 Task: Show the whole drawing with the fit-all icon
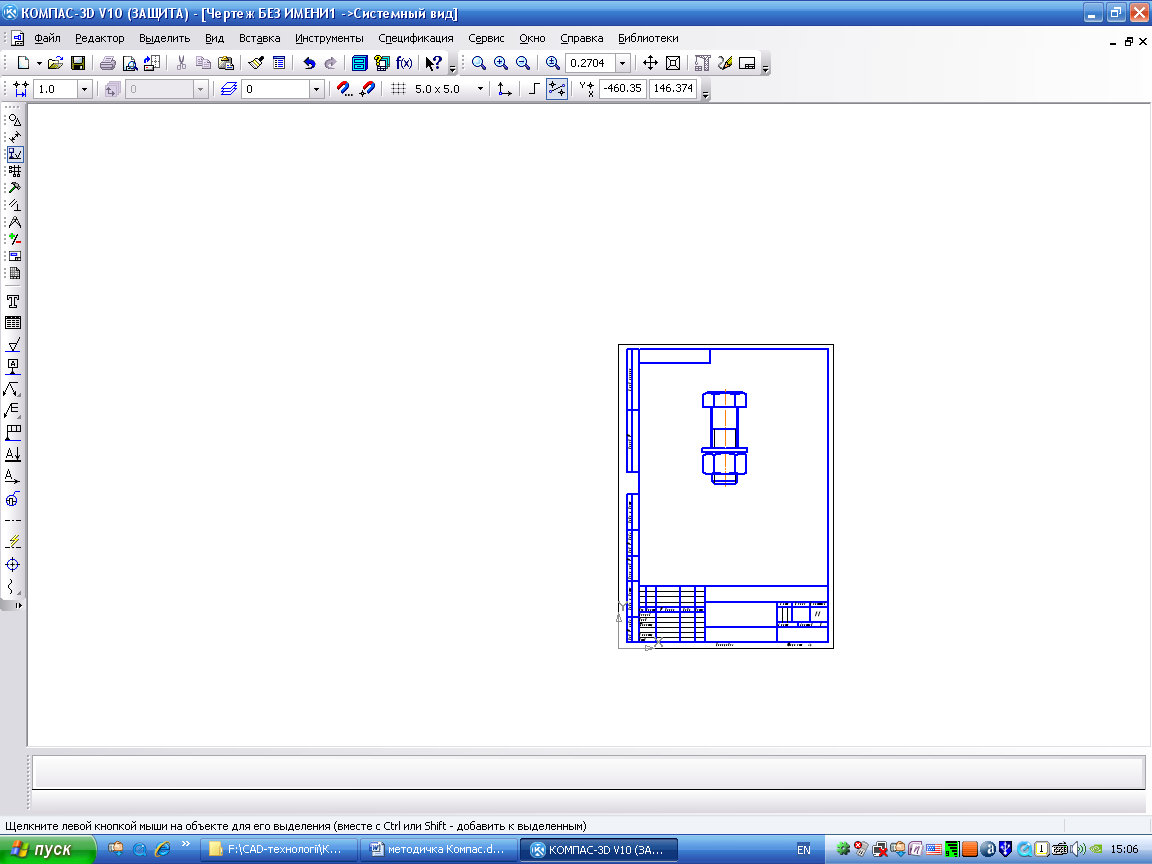click(672, 63)
